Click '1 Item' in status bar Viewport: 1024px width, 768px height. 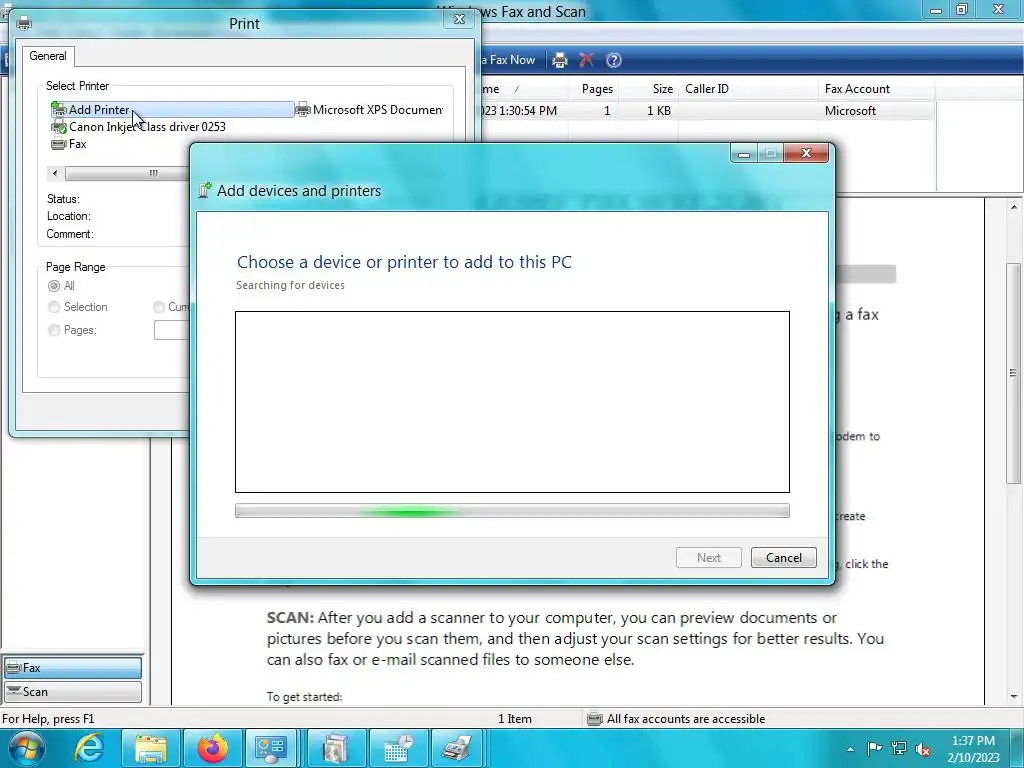(515, 719)
